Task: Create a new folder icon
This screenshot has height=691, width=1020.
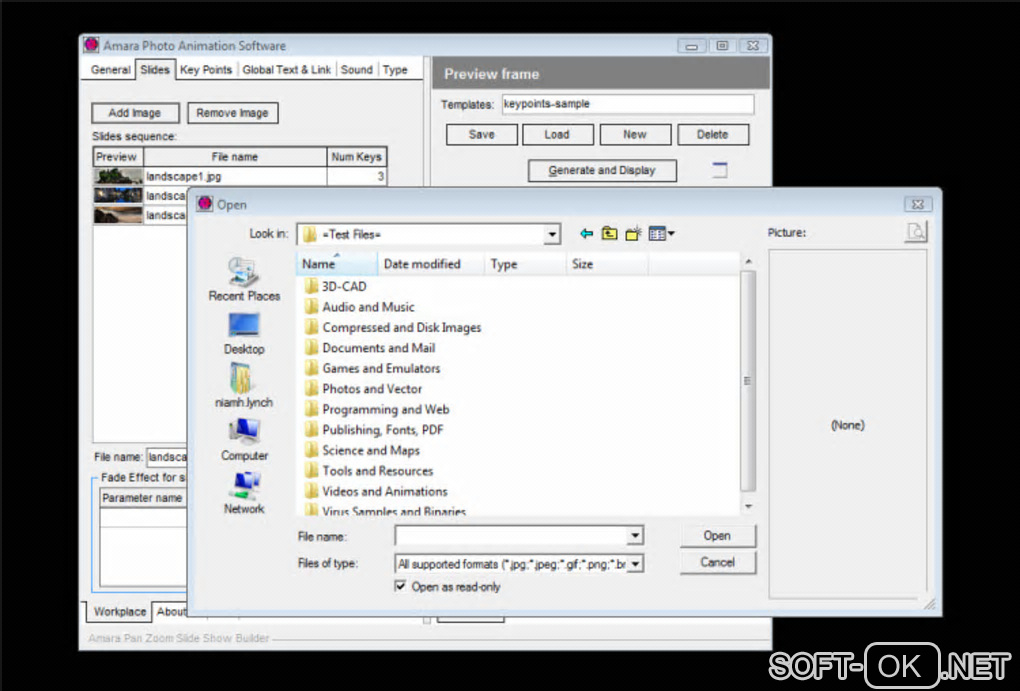Action: (x=633, y=234)
